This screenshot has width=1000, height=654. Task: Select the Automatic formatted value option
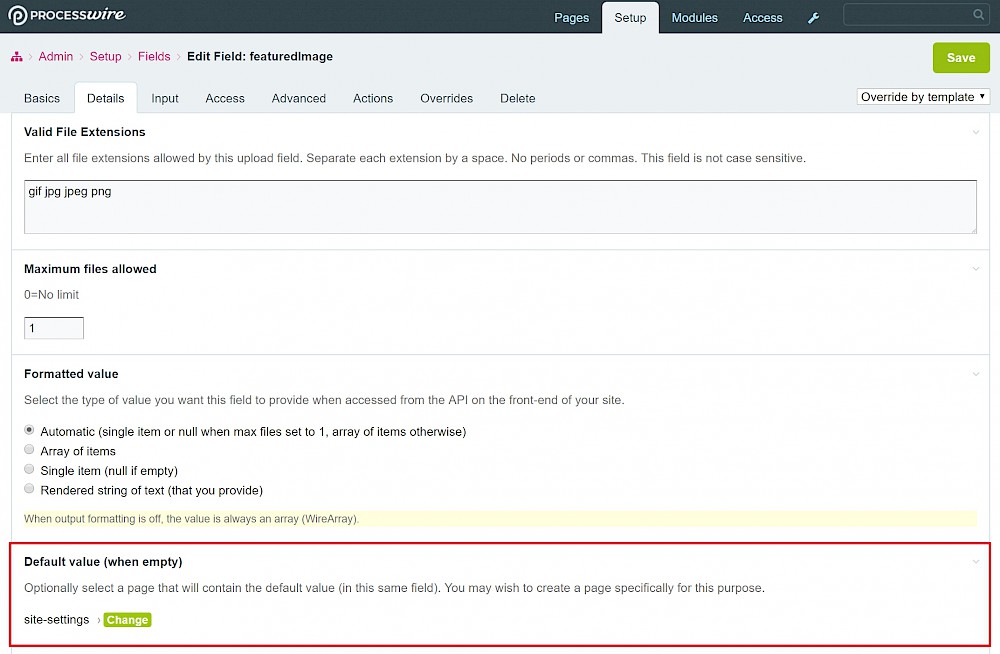[29, 431]
